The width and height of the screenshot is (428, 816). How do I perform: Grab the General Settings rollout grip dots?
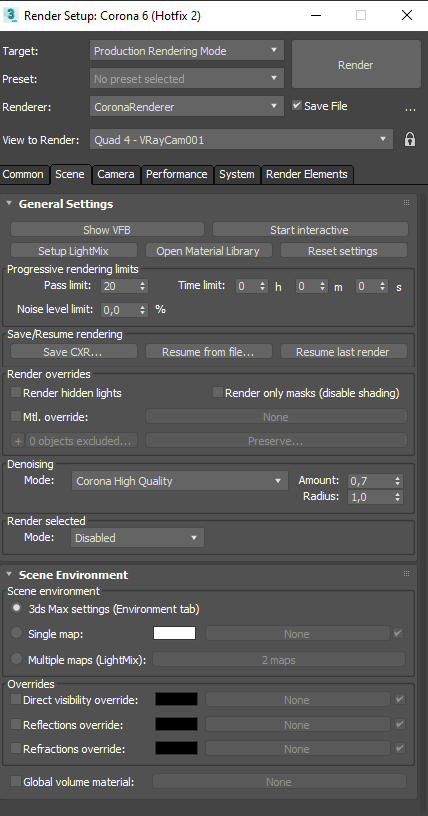click(x=406, y=203)
